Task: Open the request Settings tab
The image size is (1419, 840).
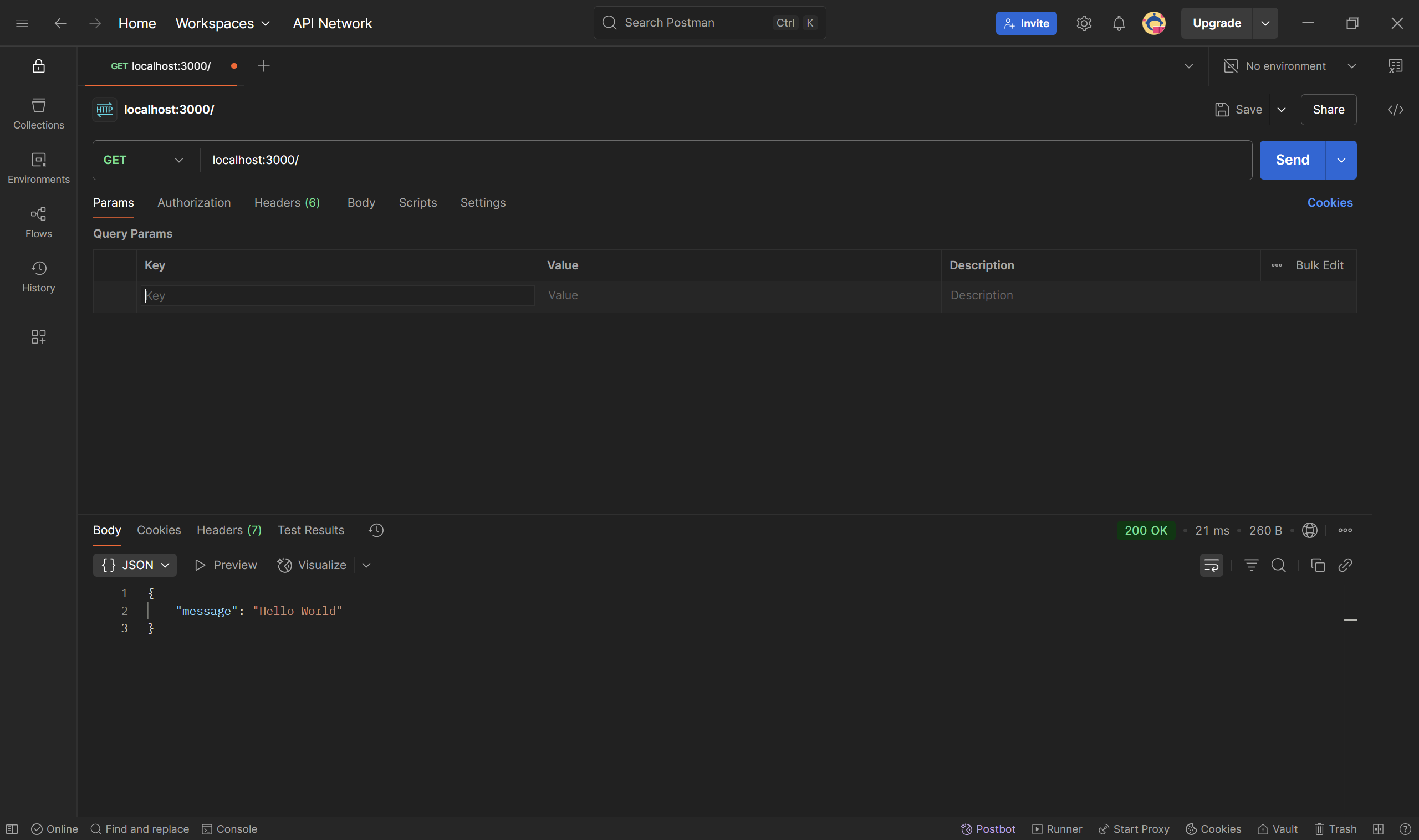Action: 483,203
